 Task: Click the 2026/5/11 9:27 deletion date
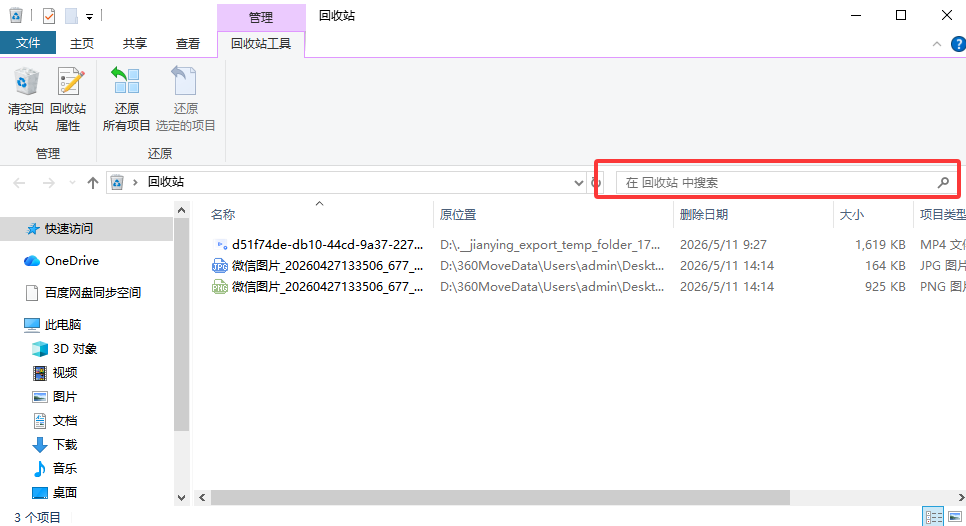tap(723, 245)
